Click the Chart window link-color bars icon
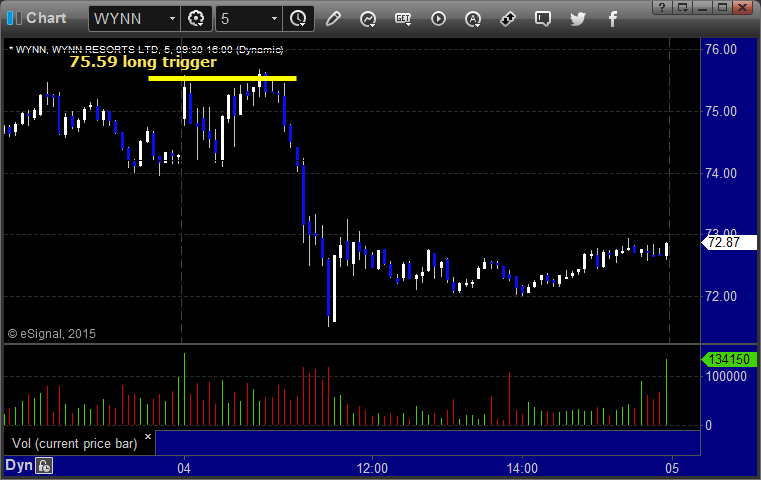 [x=14, y=18]
